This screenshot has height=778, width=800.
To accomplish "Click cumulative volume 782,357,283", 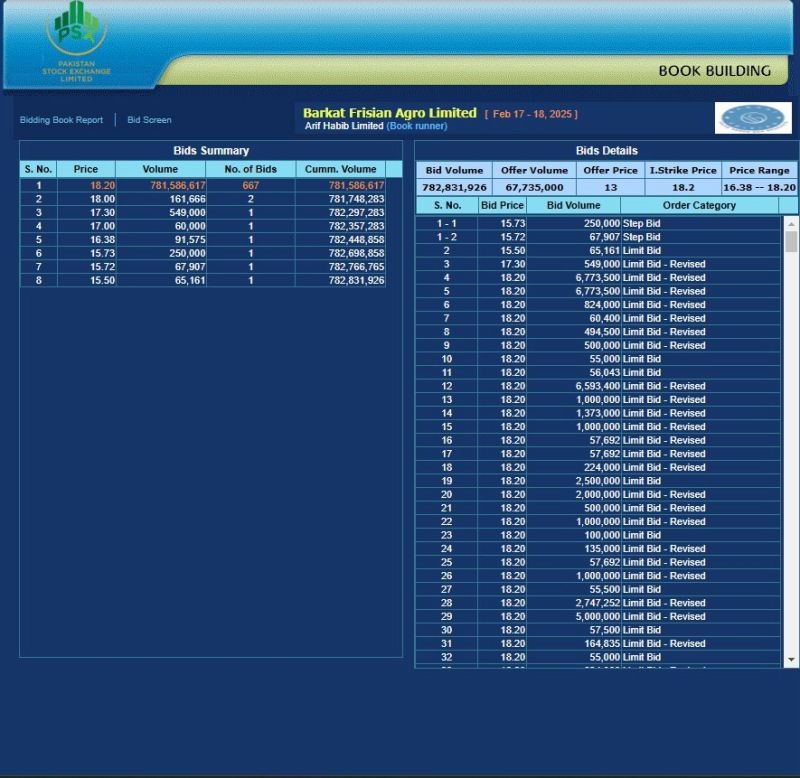I will pyautogui.click(x=356, y=226).
